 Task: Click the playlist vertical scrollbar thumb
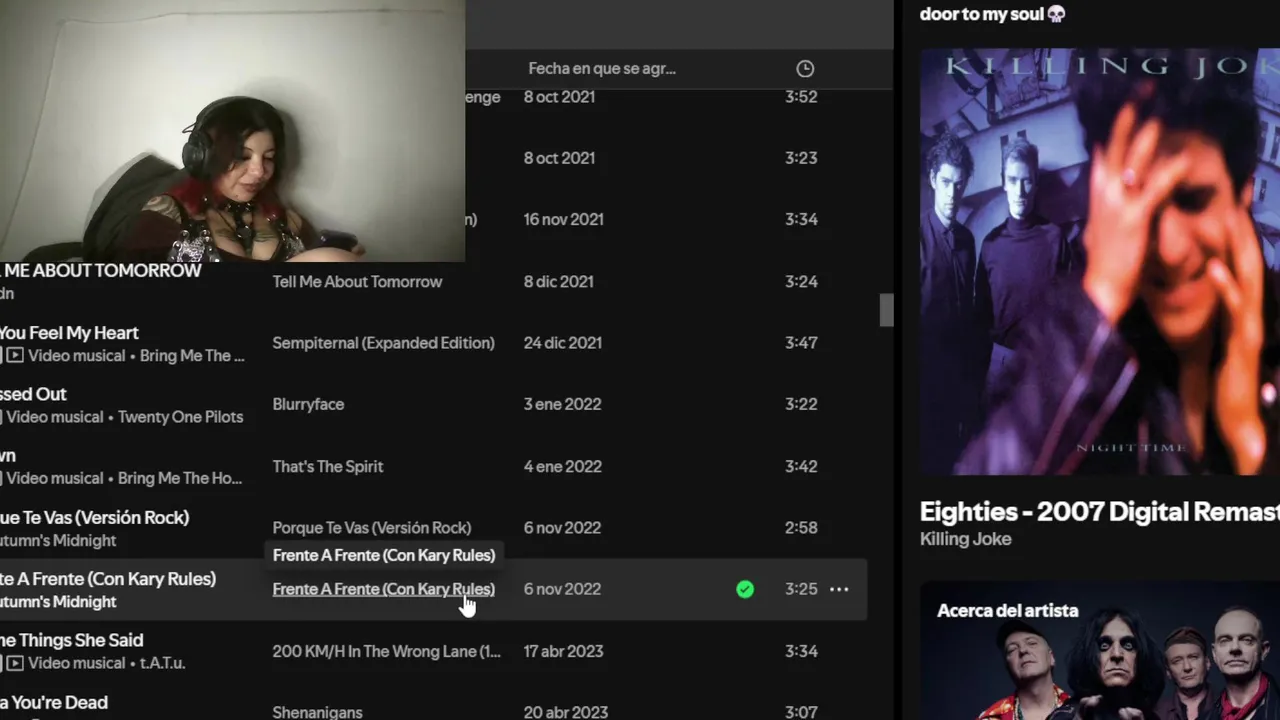point(886,310)
